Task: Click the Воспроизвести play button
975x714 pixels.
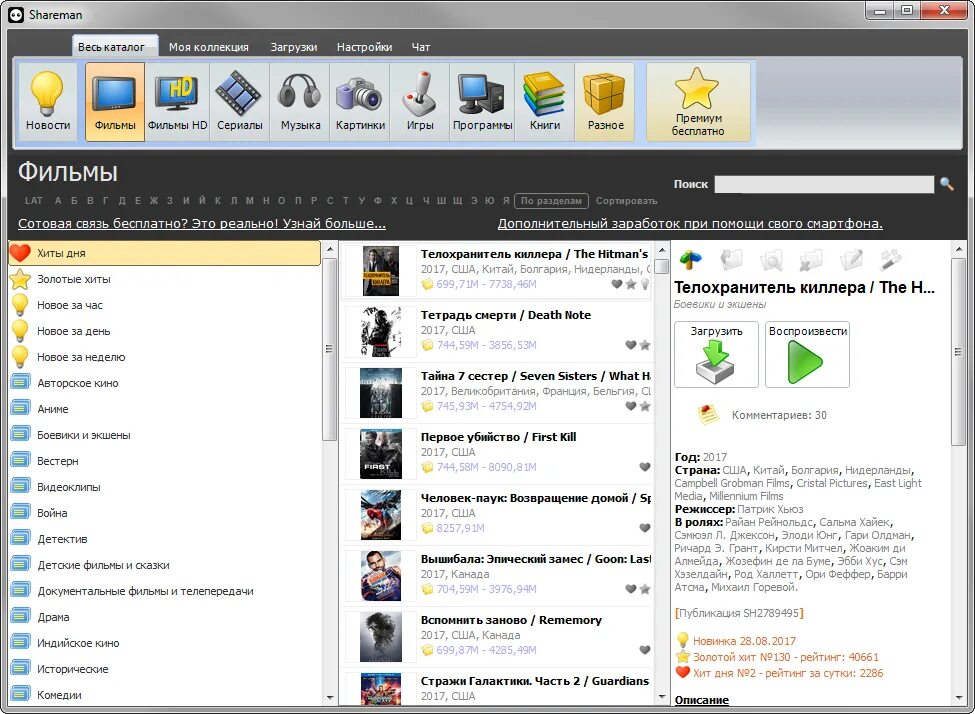Action: click(x=807, y=355)
